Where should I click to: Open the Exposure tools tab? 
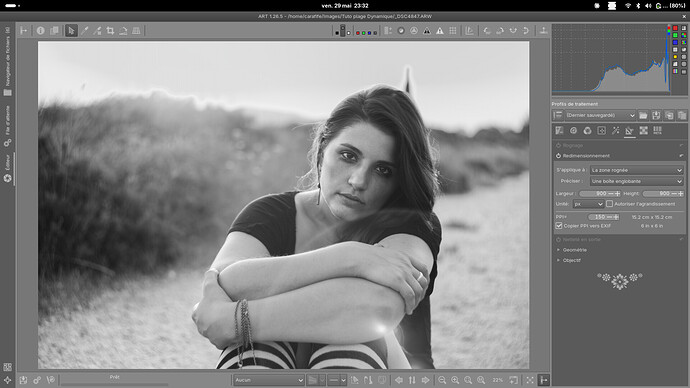[559, 130]
